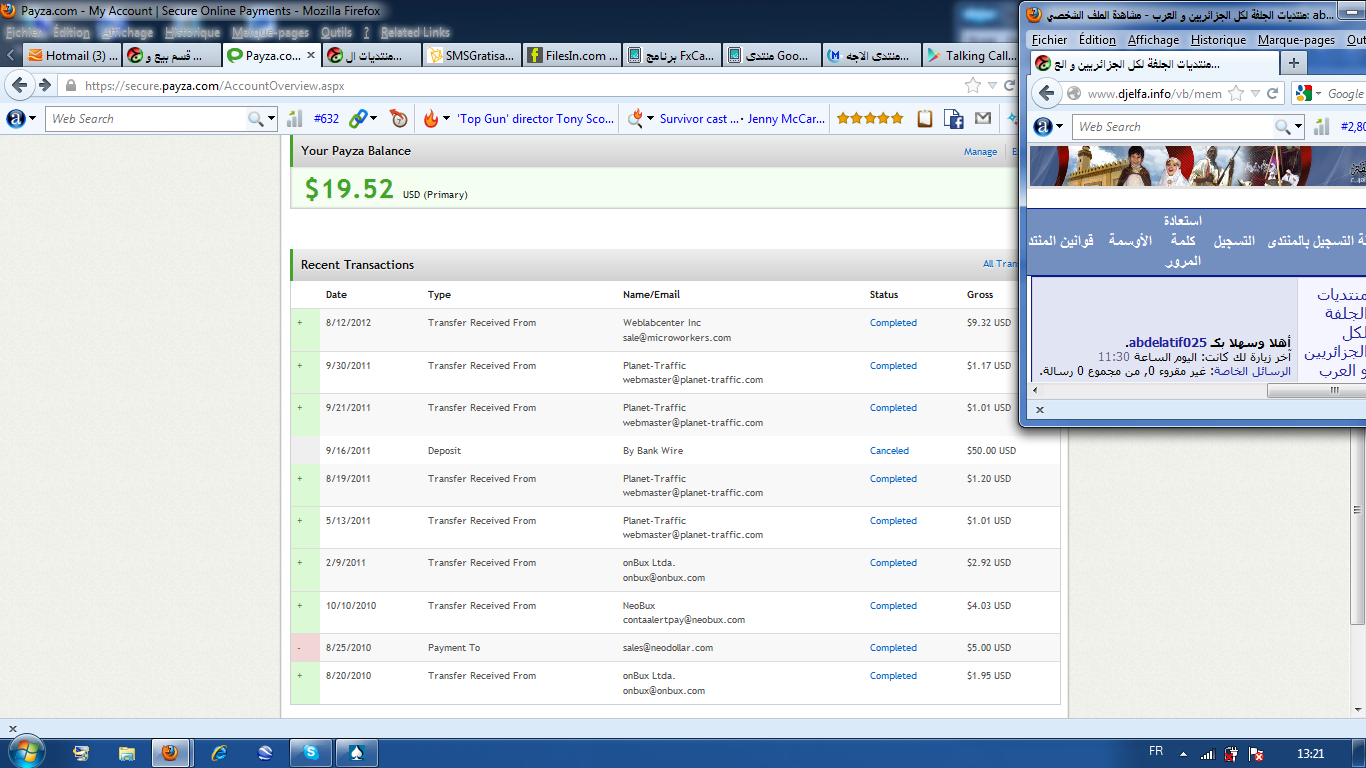This screenshot has width=1366, height=768.
Task: Bookmark Payza page with the star icon
Action: click(972, 86)
